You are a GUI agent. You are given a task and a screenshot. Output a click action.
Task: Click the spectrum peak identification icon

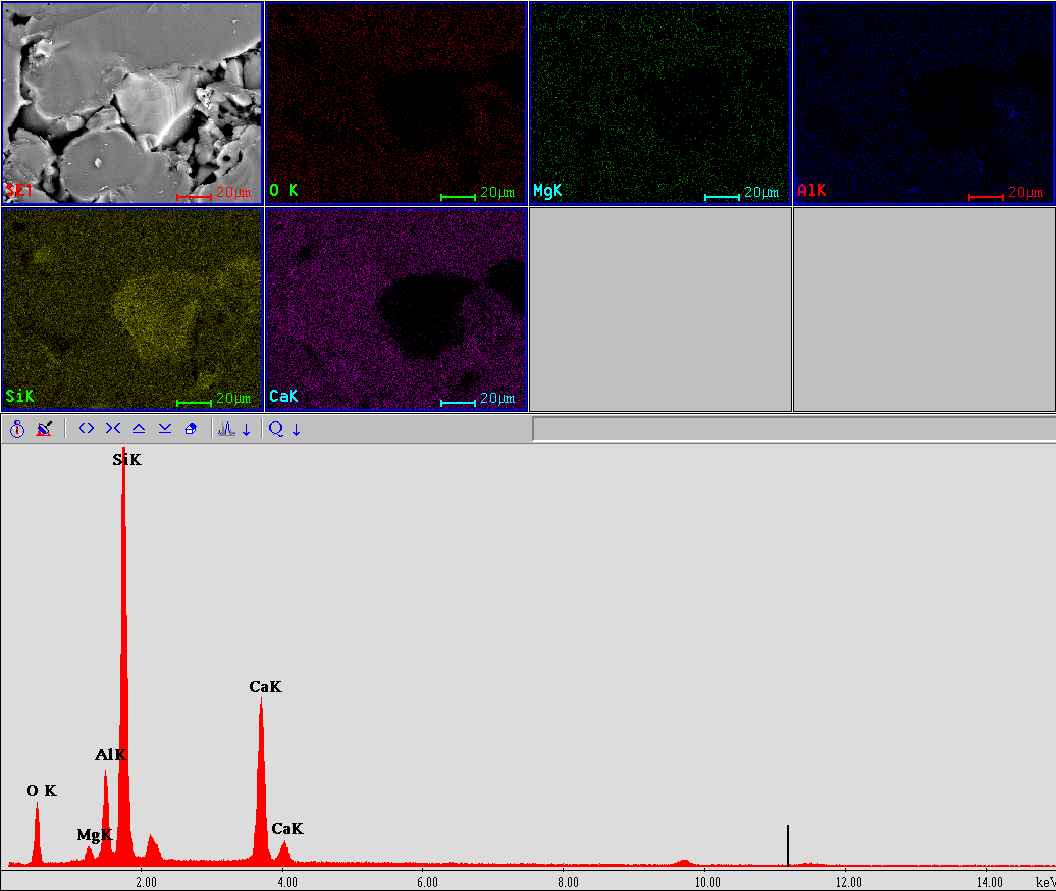tap(226, 429)
